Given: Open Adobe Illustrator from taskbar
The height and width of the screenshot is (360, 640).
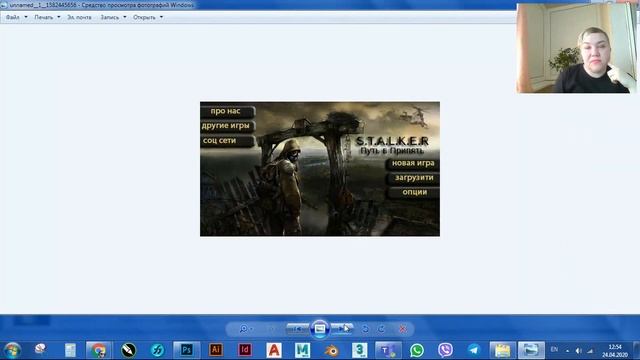Looking at the screenshot, I should click(216, 350).
